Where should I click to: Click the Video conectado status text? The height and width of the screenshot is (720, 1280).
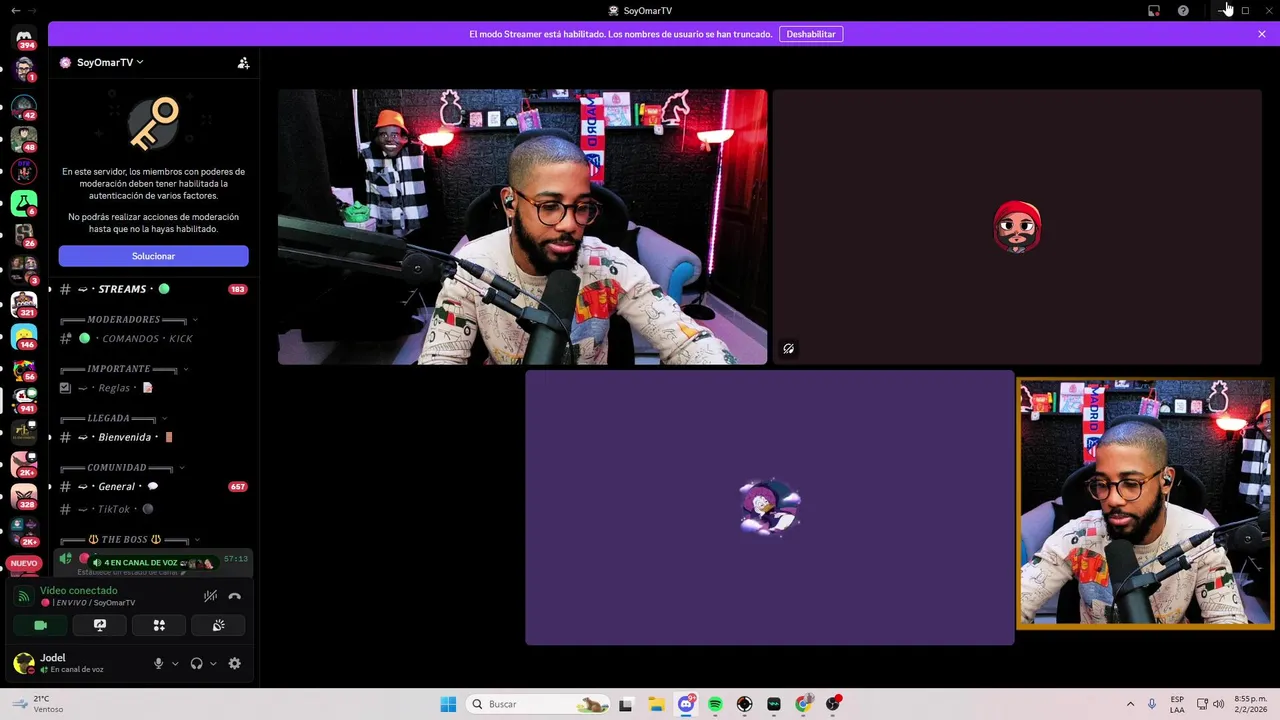coord(78,591)
